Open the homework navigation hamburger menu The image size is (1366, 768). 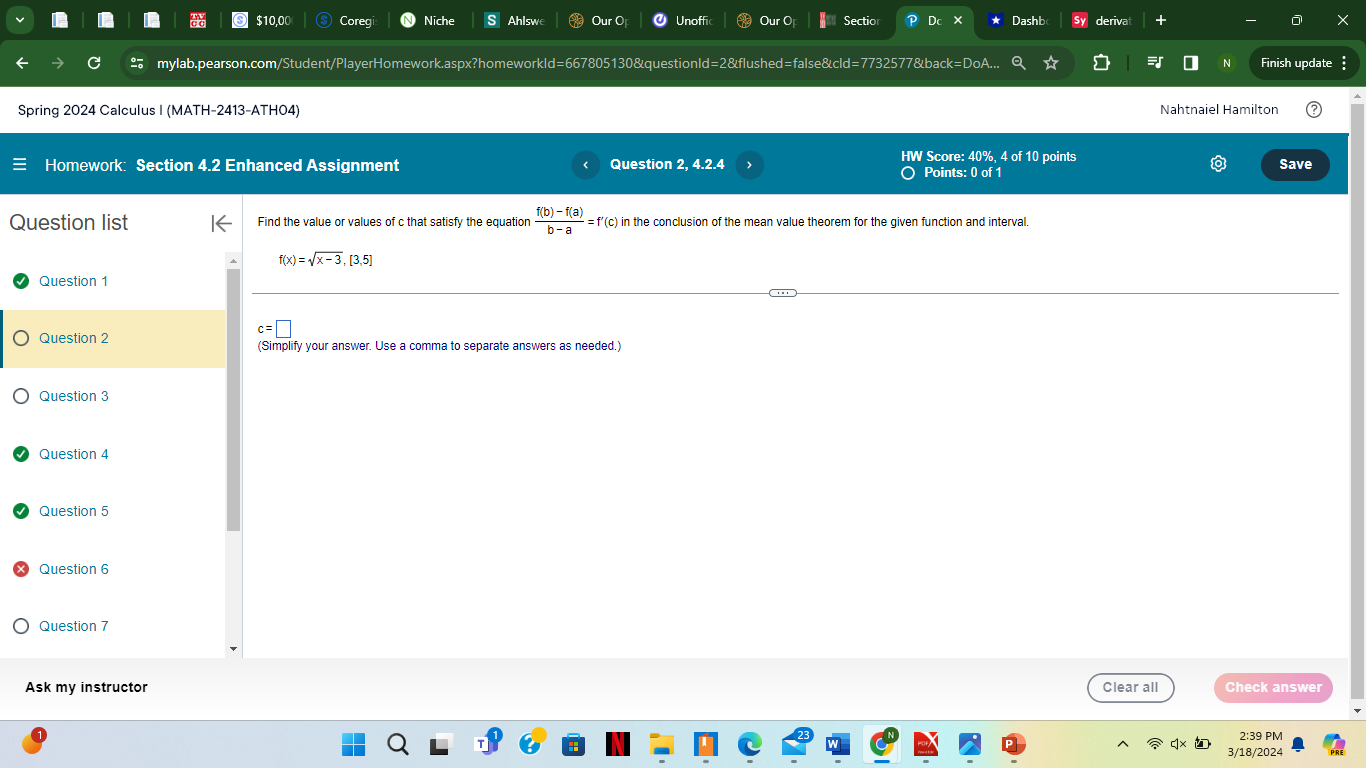click(20, 165)
